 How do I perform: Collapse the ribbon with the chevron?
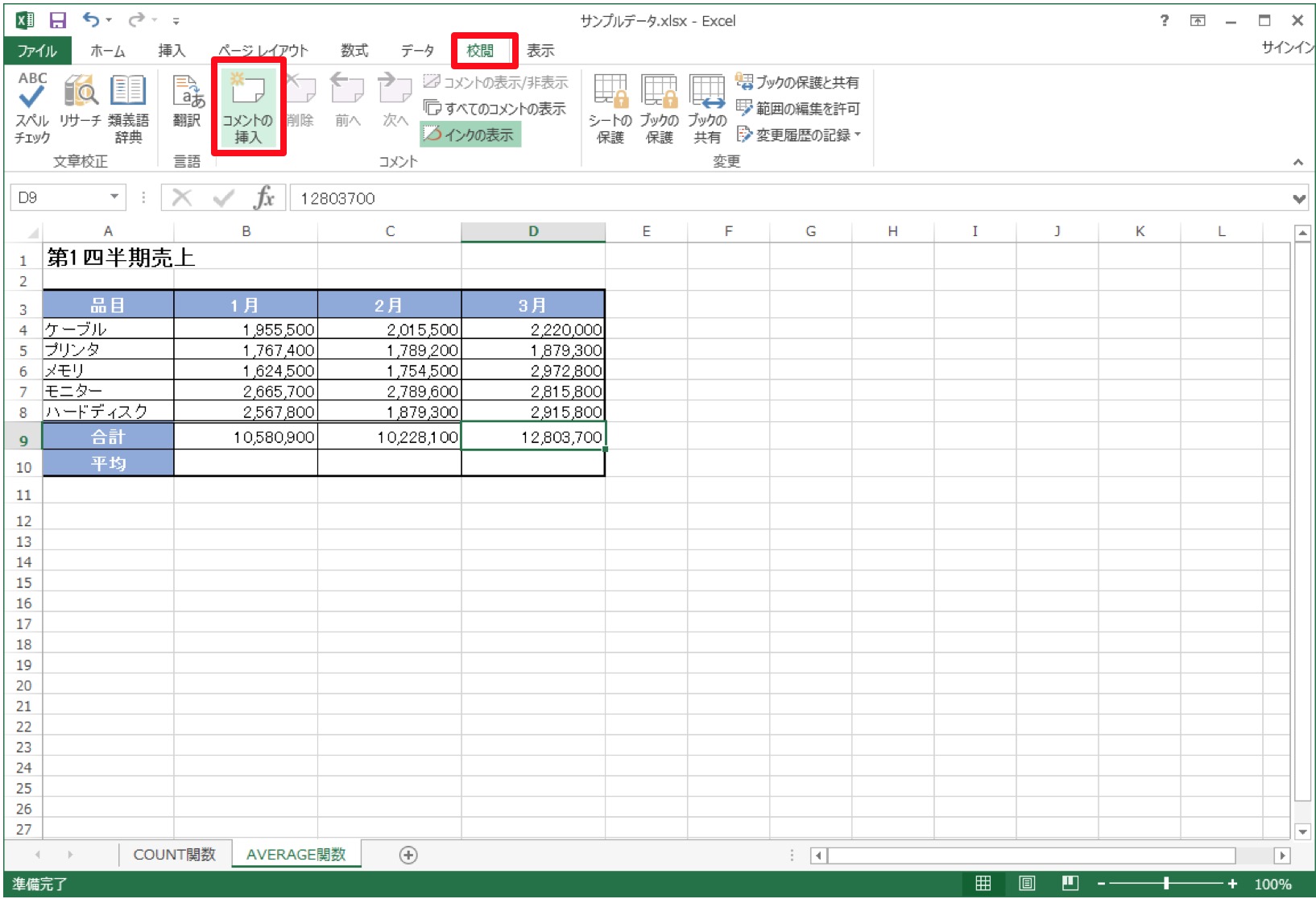[1297, 162]
